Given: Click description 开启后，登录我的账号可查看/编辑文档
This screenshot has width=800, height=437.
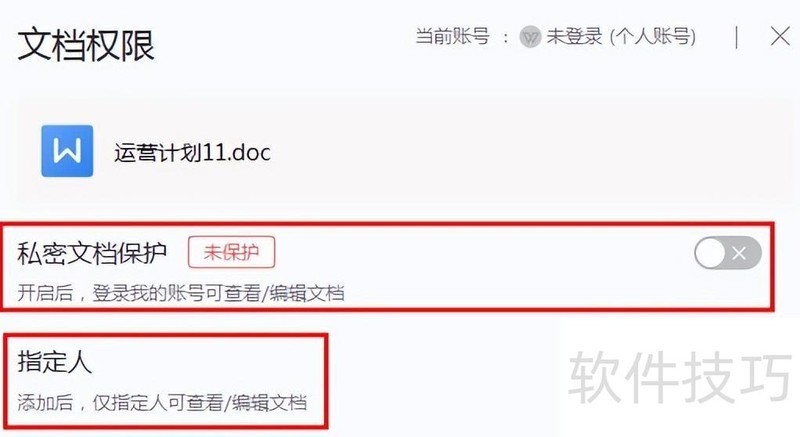Looking at the screenshot, I should 181,293.
